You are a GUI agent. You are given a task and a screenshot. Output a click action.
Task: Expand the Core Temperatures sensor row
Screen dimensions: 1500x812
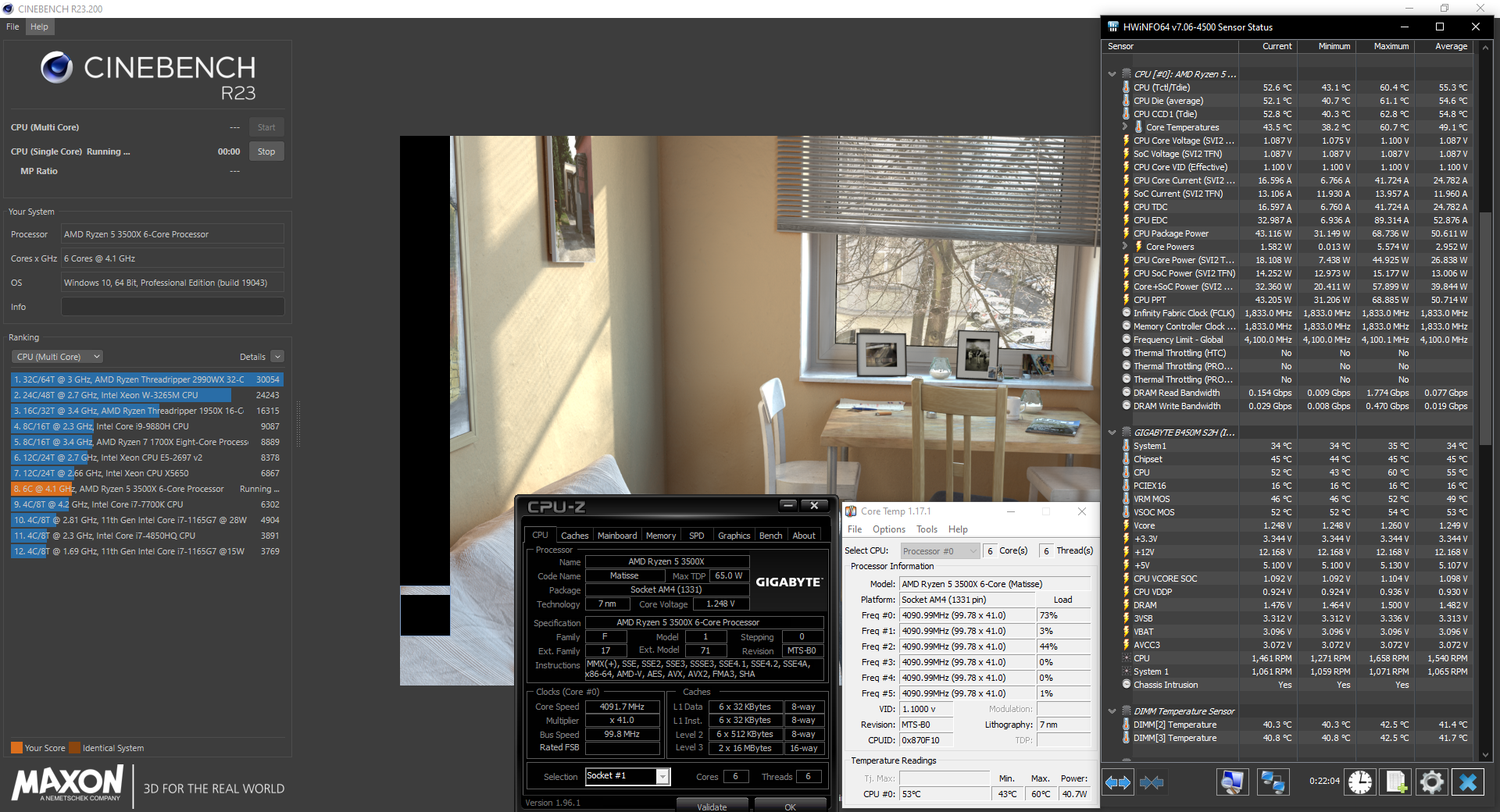point(1124,126)
